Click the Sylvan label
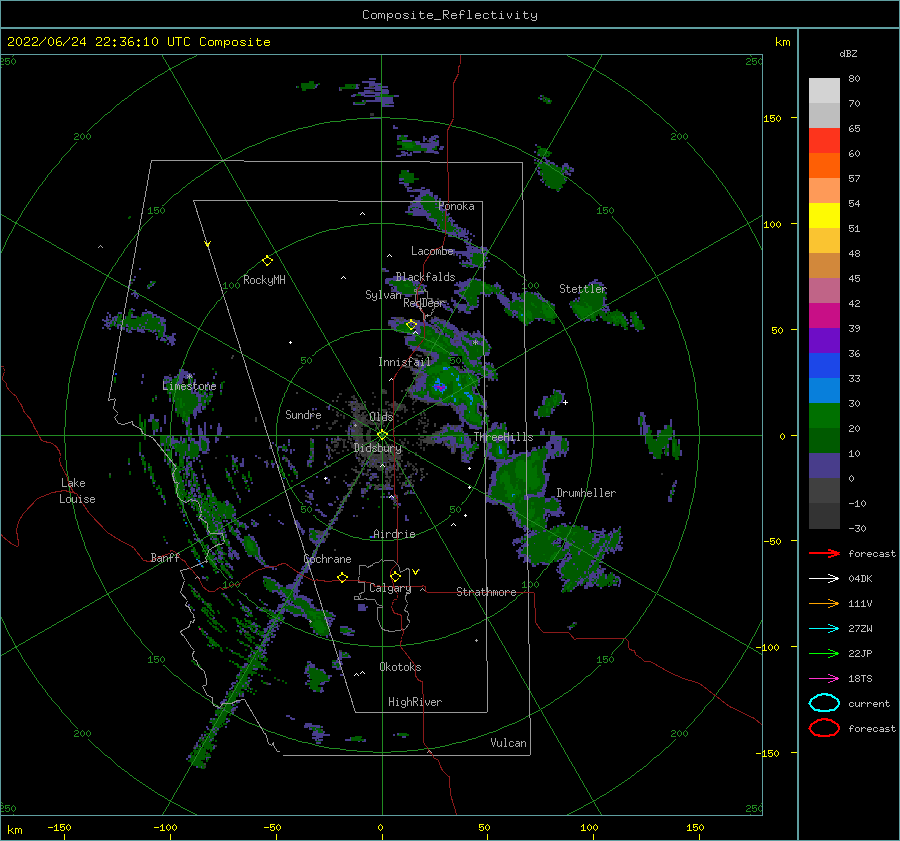Screen dimensions: 900x841 coord(383,295)
